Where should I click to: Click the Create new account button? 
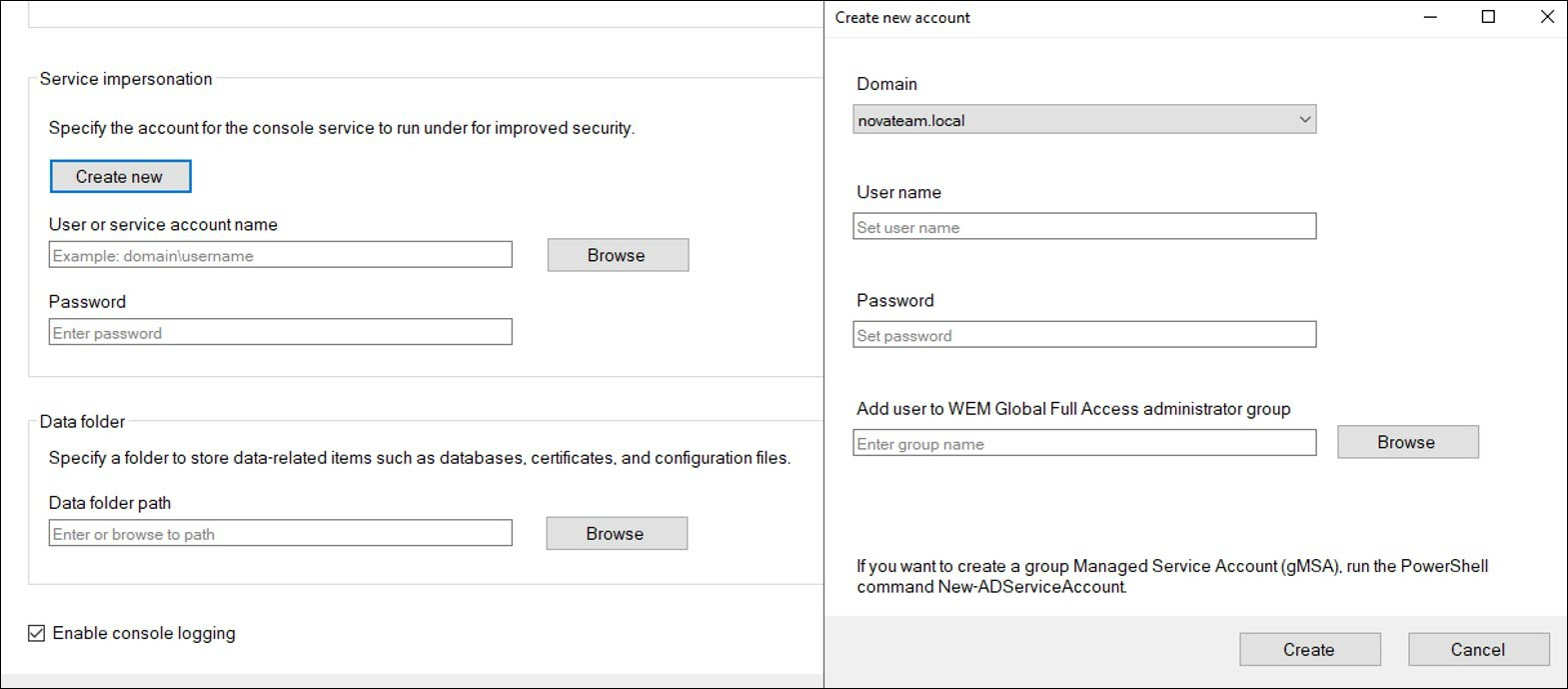pyautogui.click(x=120, y=177)
